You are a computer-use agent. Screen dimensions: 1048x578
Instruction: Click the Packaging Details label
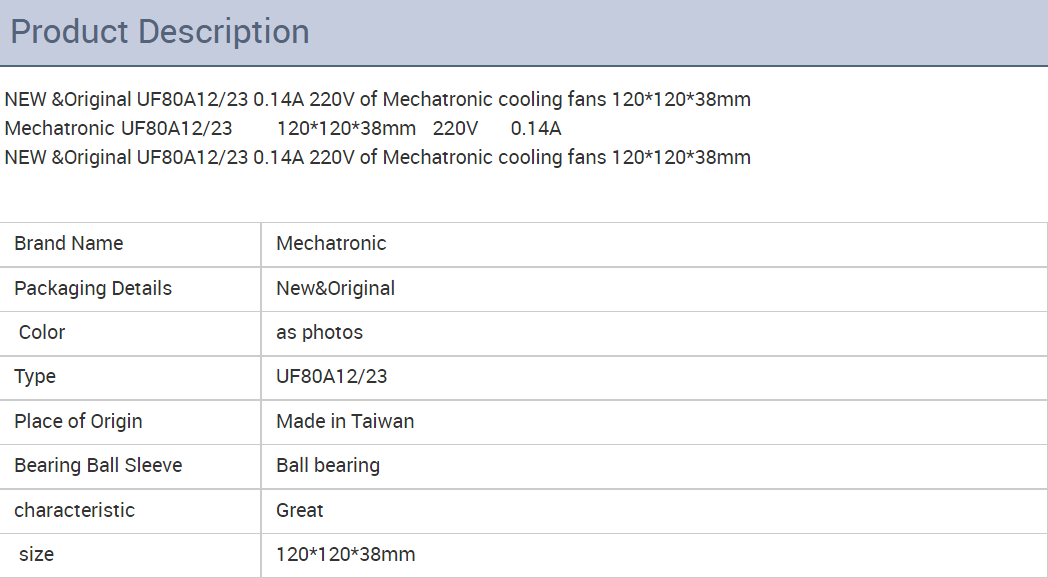click(93, 288)
